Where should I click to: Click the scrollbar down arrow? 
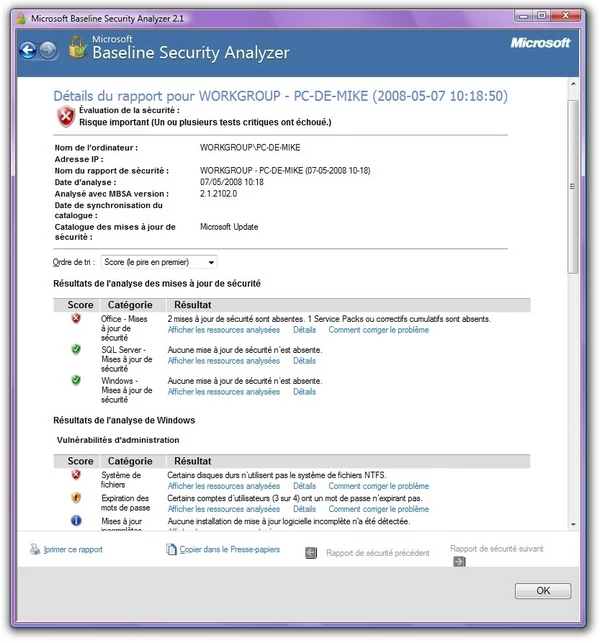[x=573, y=524]
